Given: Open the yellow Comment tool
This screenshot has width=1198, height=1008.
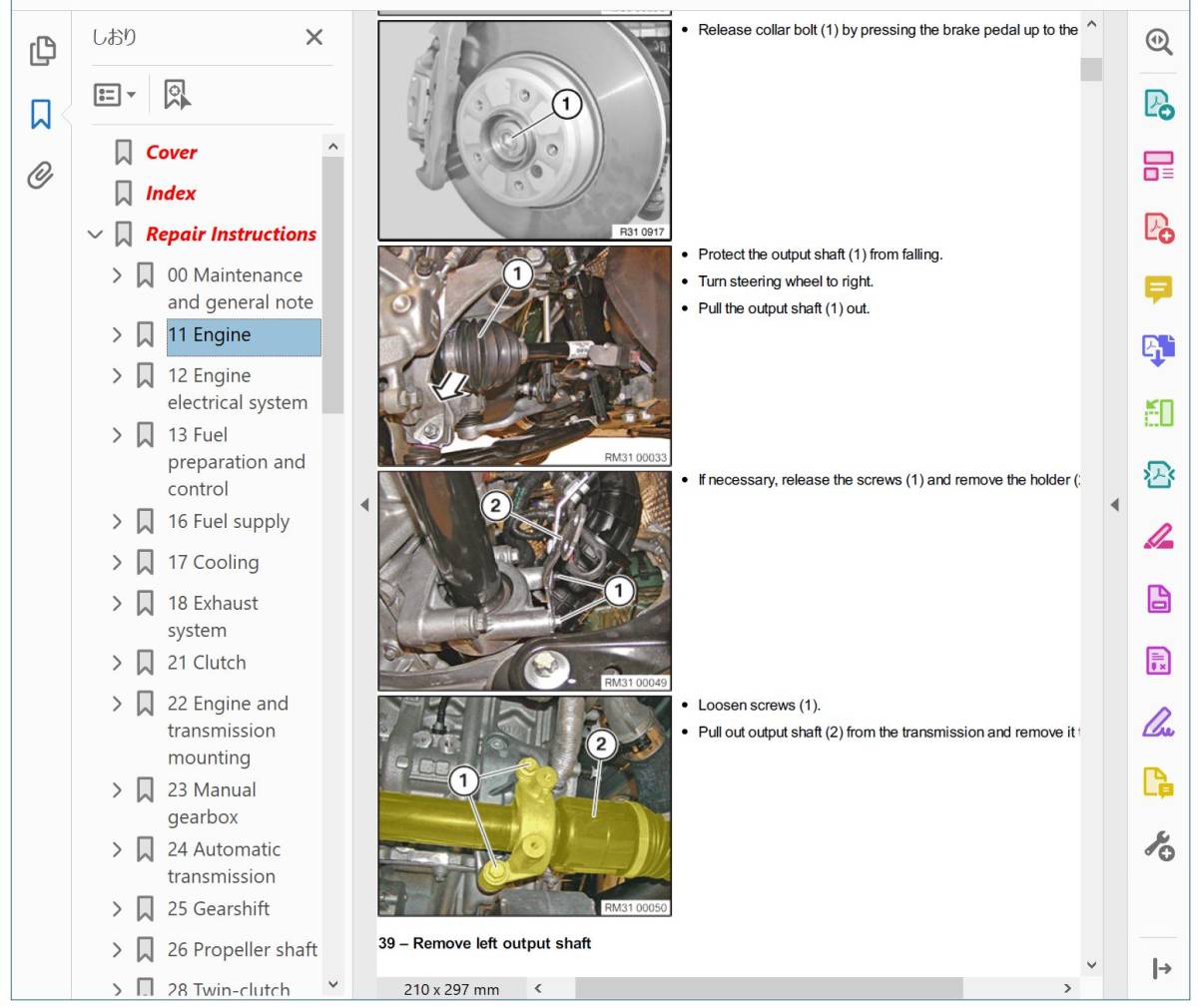Looking at the screenshot, I should pos(1158,289).
